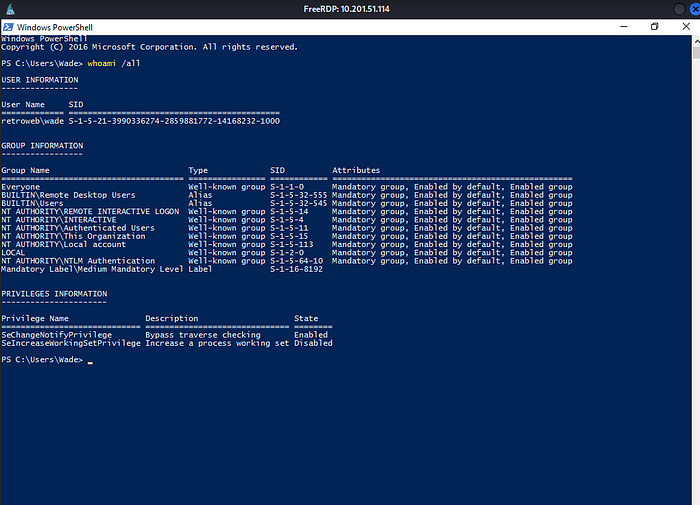Click the FreeRDP application icon at the top left
Viewport: 700px width, 505px height.
pos(10,9)
